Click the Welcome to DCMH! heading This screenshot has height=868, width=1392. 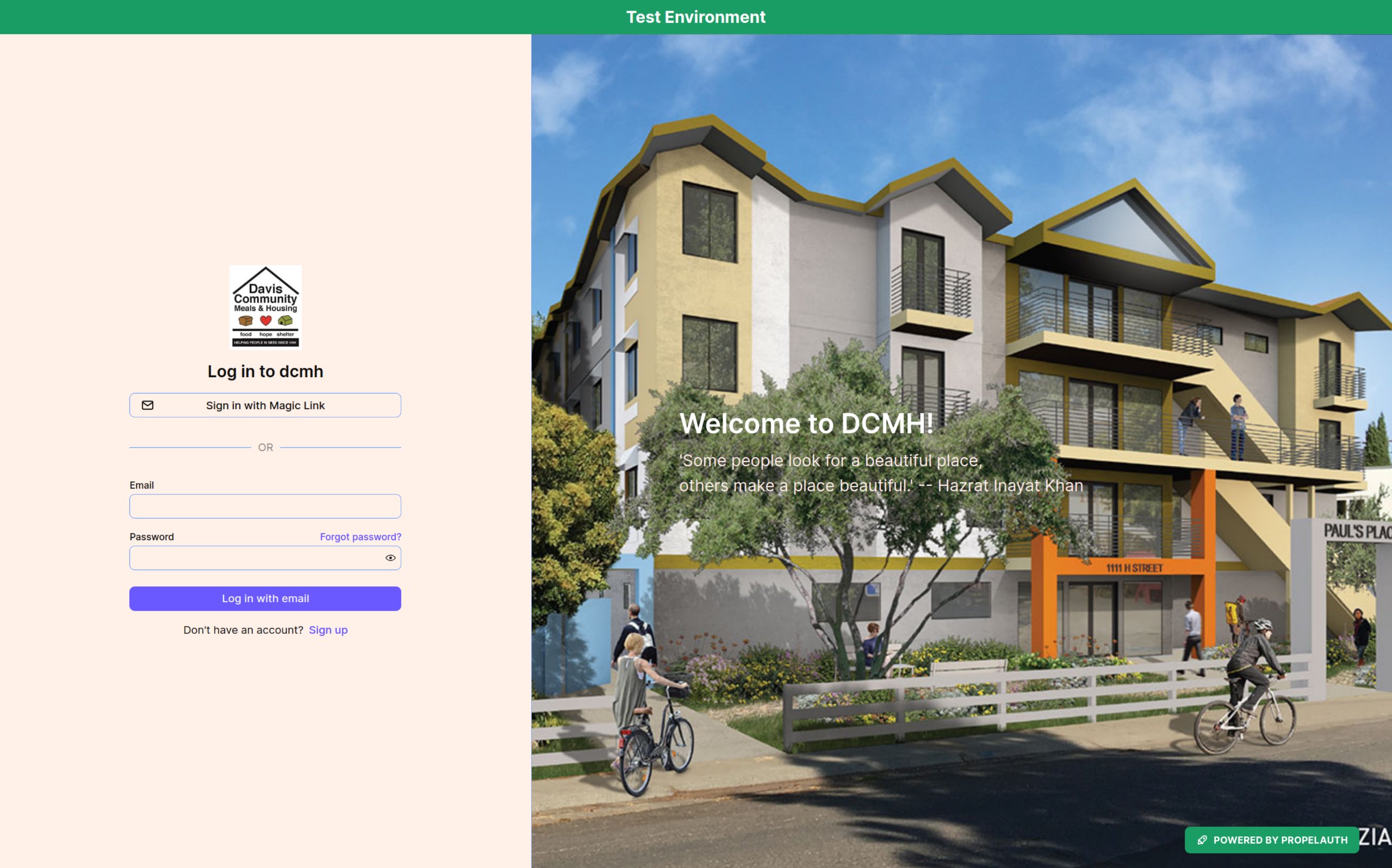point(806,423)
